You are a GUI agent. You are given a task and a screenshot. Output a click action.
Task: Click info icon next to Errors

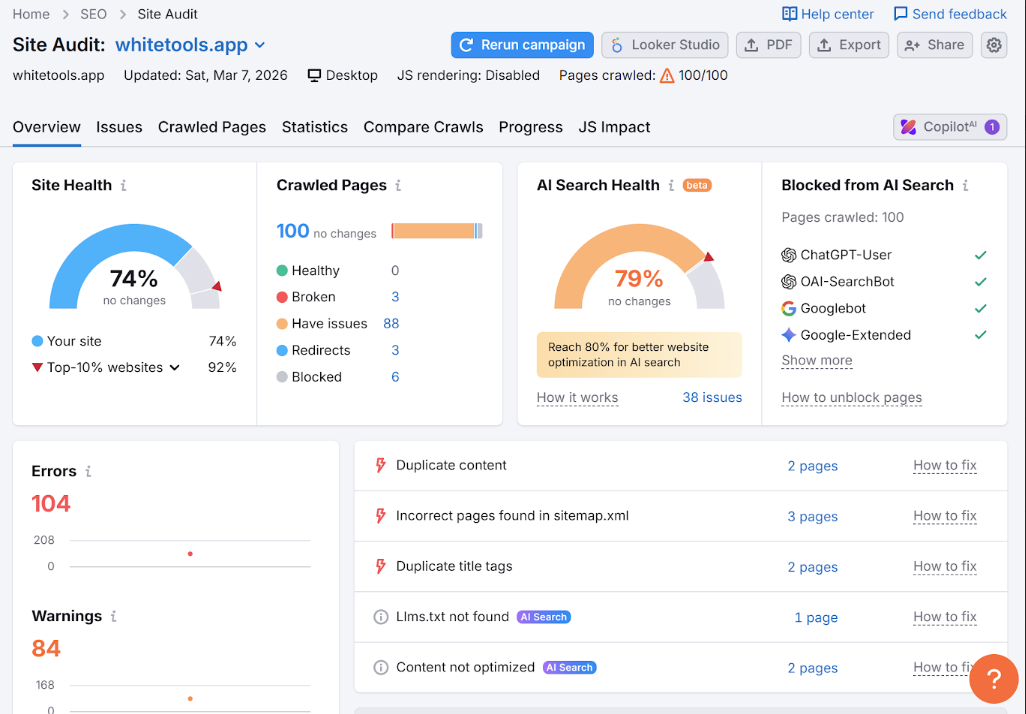click(x=88, y=472)
